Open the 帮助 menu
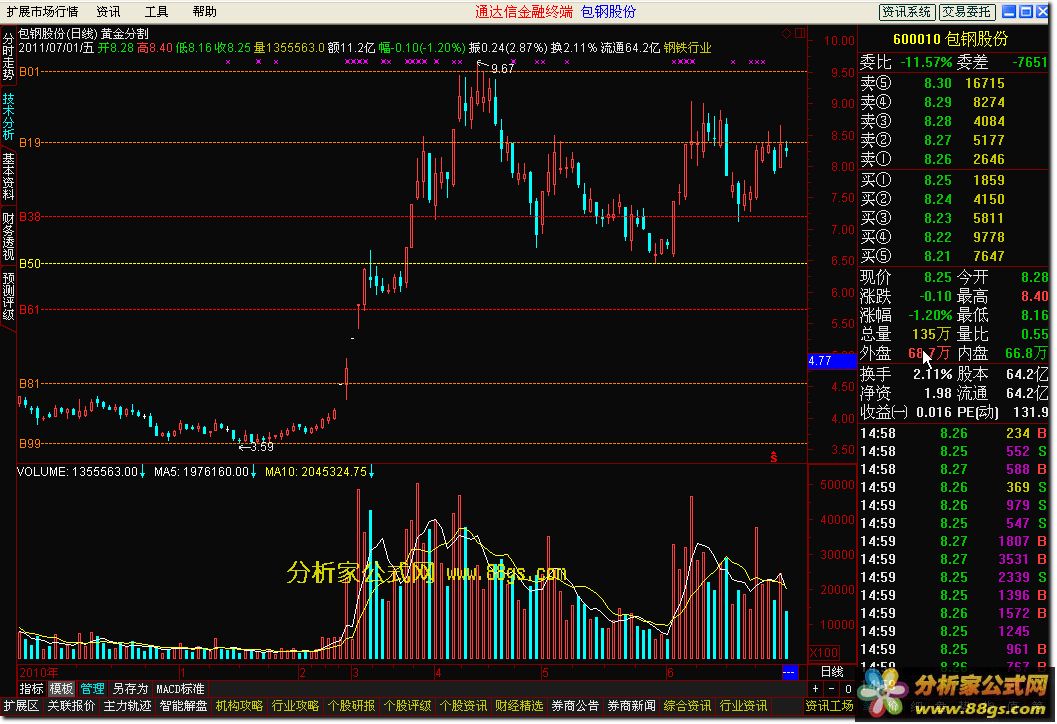 [x=204, y=11]
